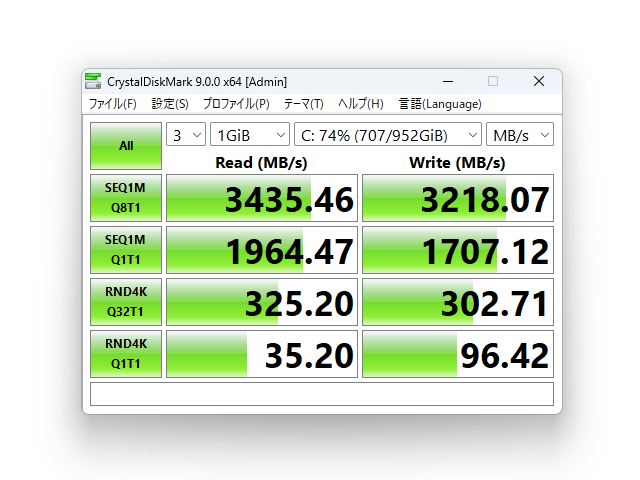Open the 1GiB test size dropdown
This screenshot has height=480, width=640.
[250, 134]
